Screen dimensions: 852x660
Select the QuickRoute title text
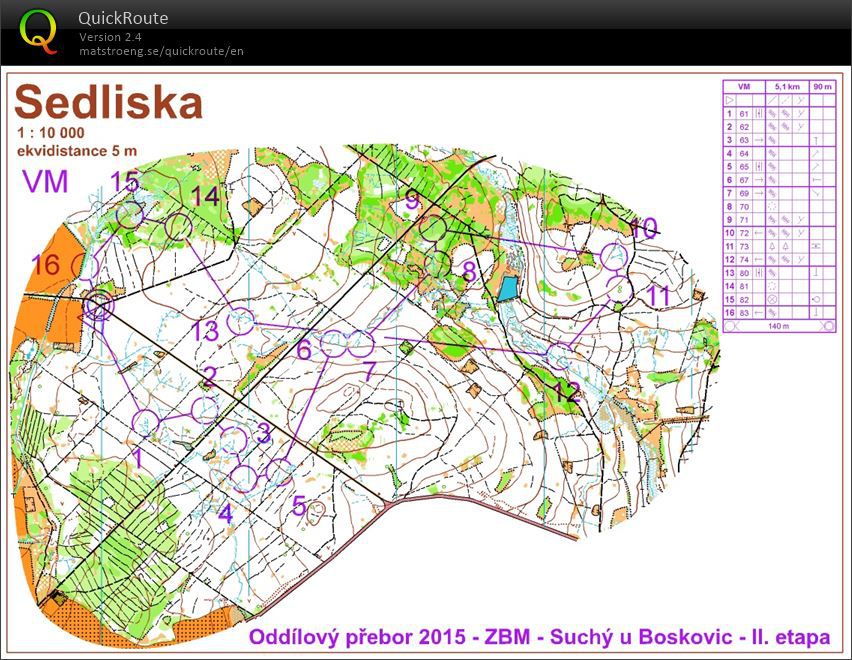coord(123,18)
